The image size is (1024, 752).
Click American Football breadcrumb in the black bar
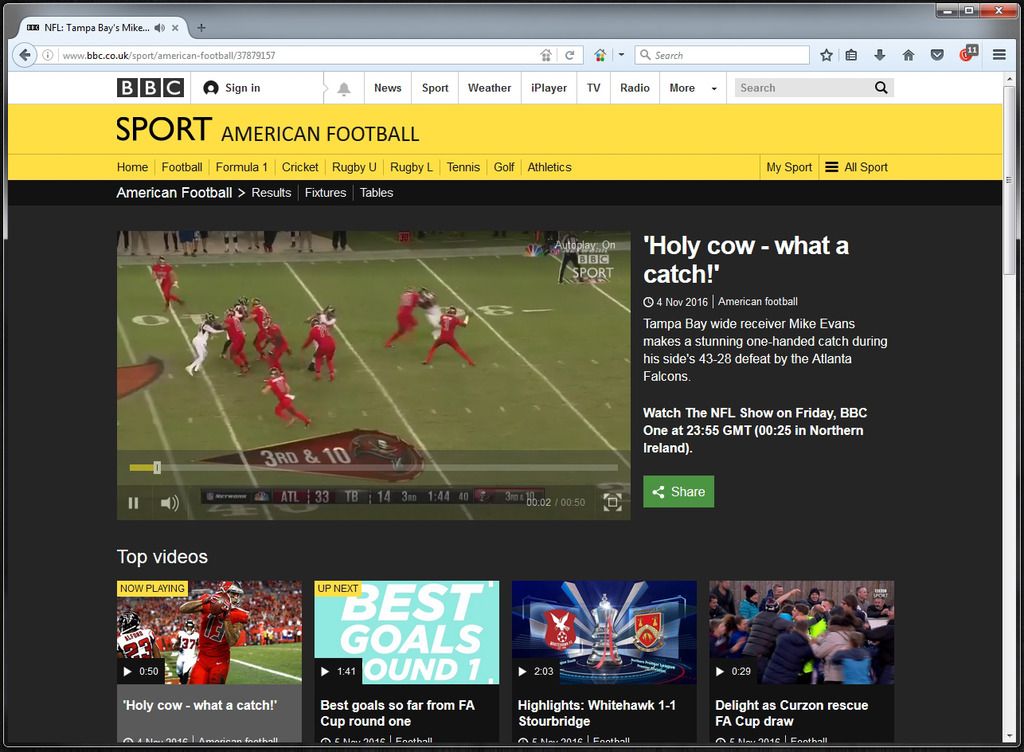174,193
